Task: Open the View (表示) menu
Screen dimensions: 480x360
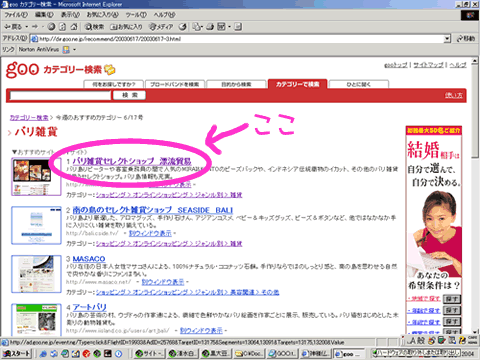Action: (x=70, y=15)
